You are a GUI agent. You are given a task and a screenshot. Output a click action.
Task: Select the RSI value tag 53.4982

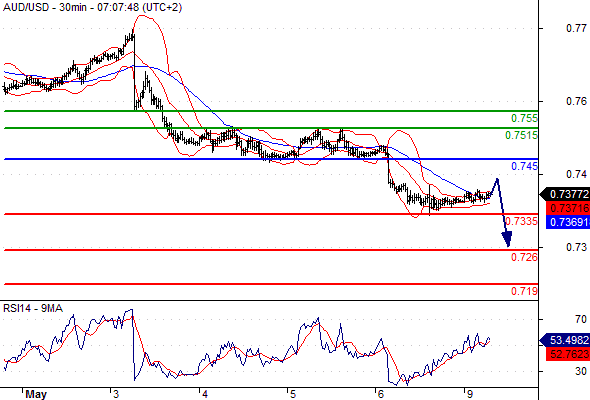click(x=565, y=340)
